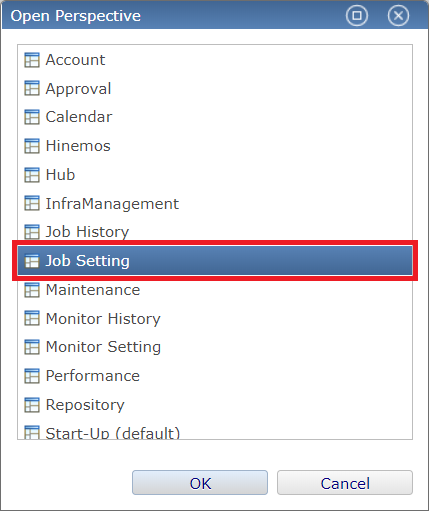
Task: Select the Hub perspective label
Action: (60, 175)
